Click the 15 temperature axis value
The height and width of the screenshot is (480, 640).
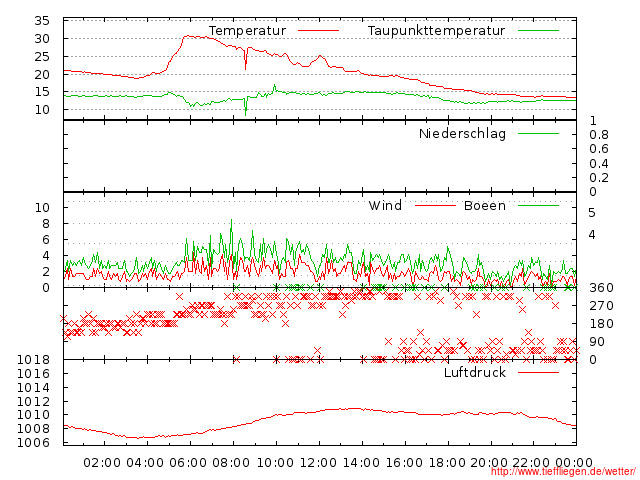point(42,92)
